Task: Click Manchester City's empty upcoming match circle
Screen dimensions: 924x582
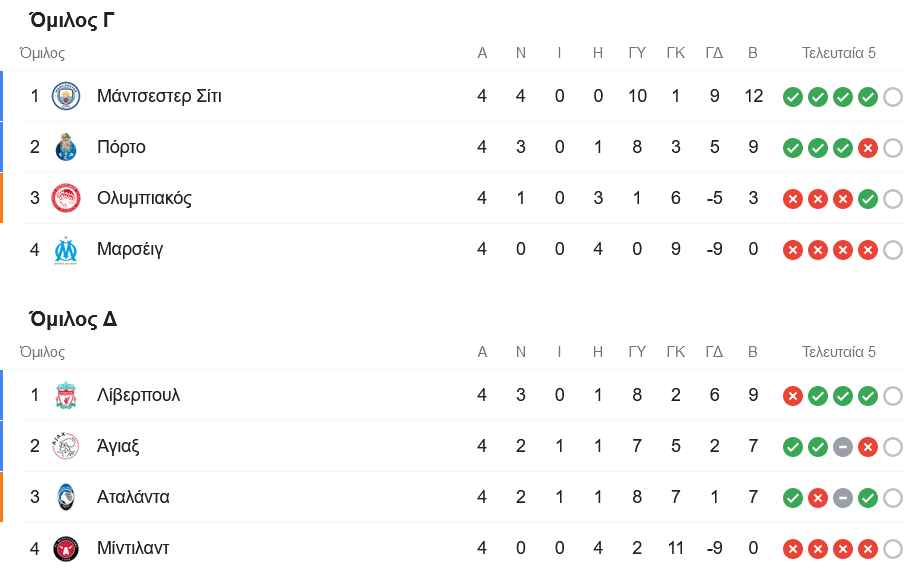Action: tap(893, 97)
